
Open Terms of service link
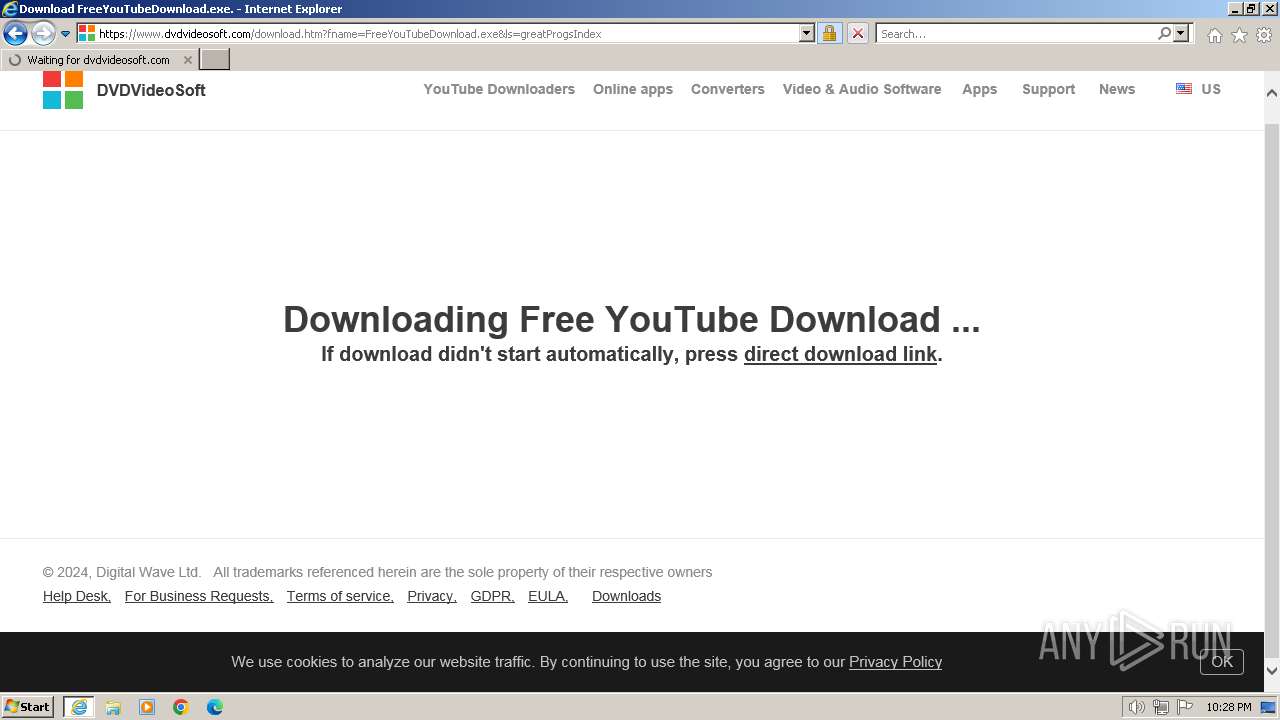[x=340, y=596]
